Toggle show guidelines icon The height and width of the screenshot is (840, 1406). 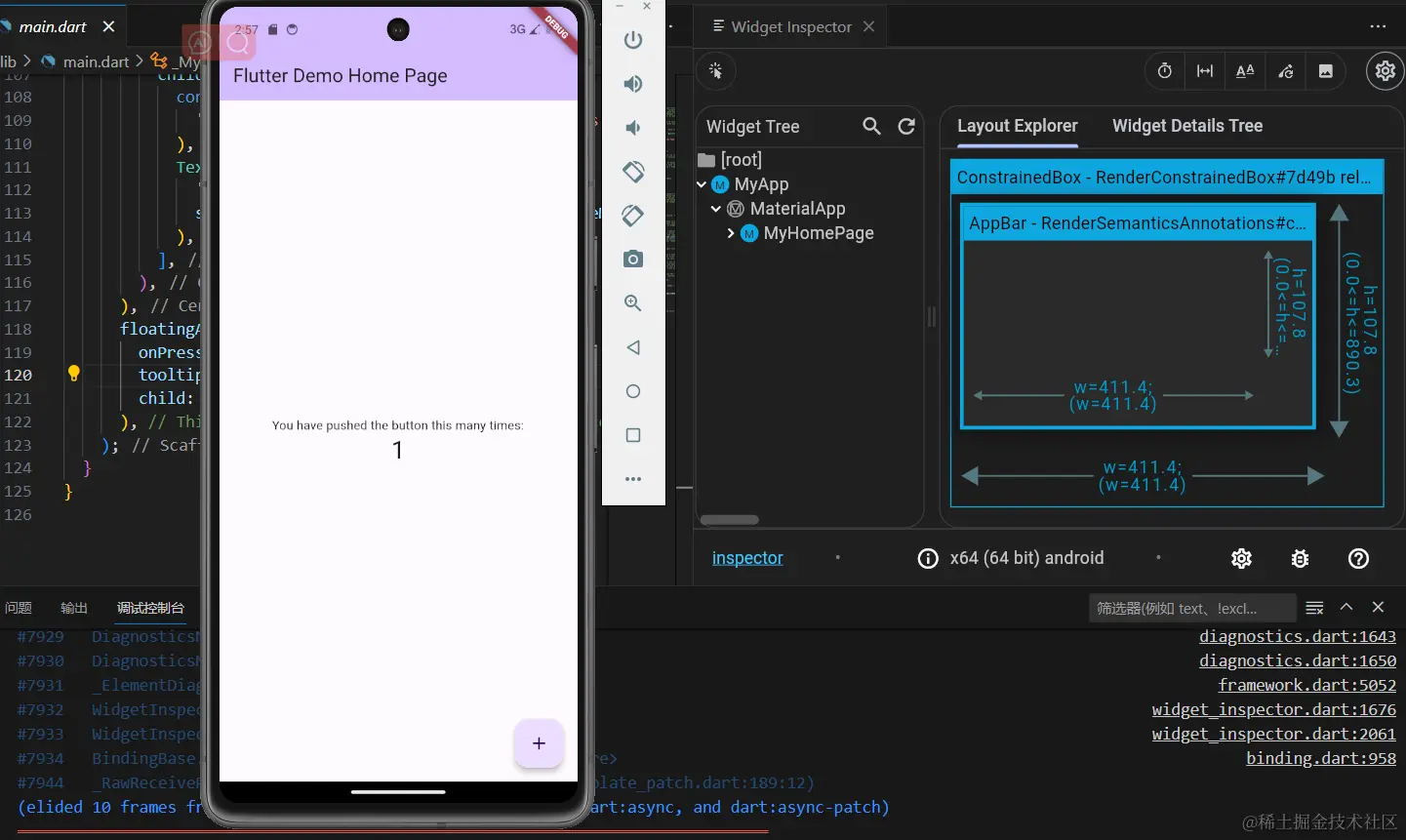coord(1205,70)
